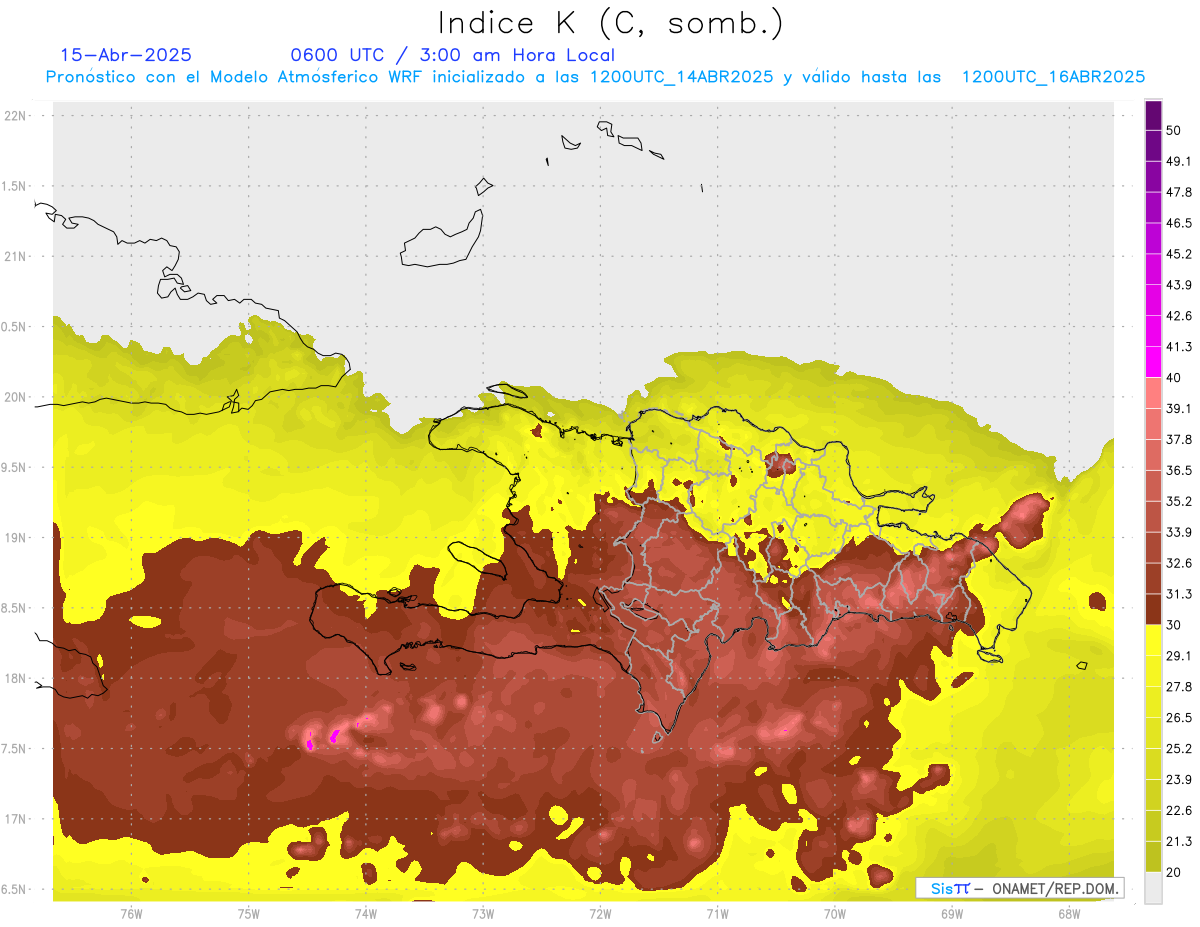This screenshot has width=1200, height=927.
Task: Click the '0600 UTC / 3:00 am Hora Local' text
Action: coord(452,55)
